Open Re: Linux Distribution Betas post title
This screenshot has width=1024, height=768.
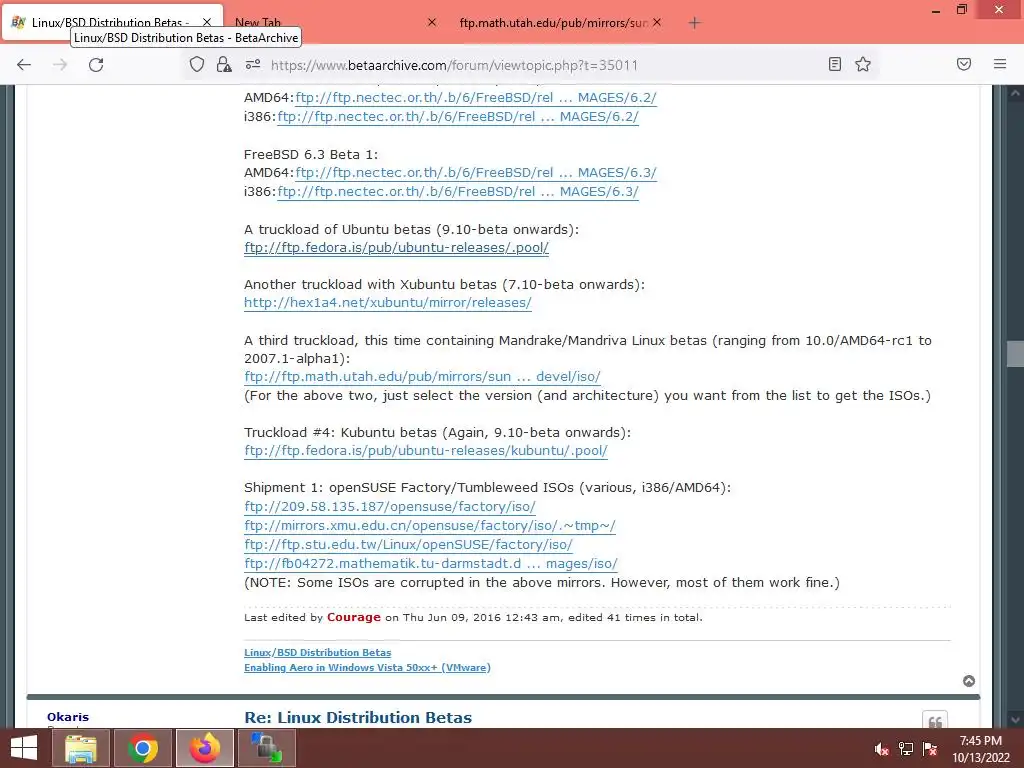358,717
